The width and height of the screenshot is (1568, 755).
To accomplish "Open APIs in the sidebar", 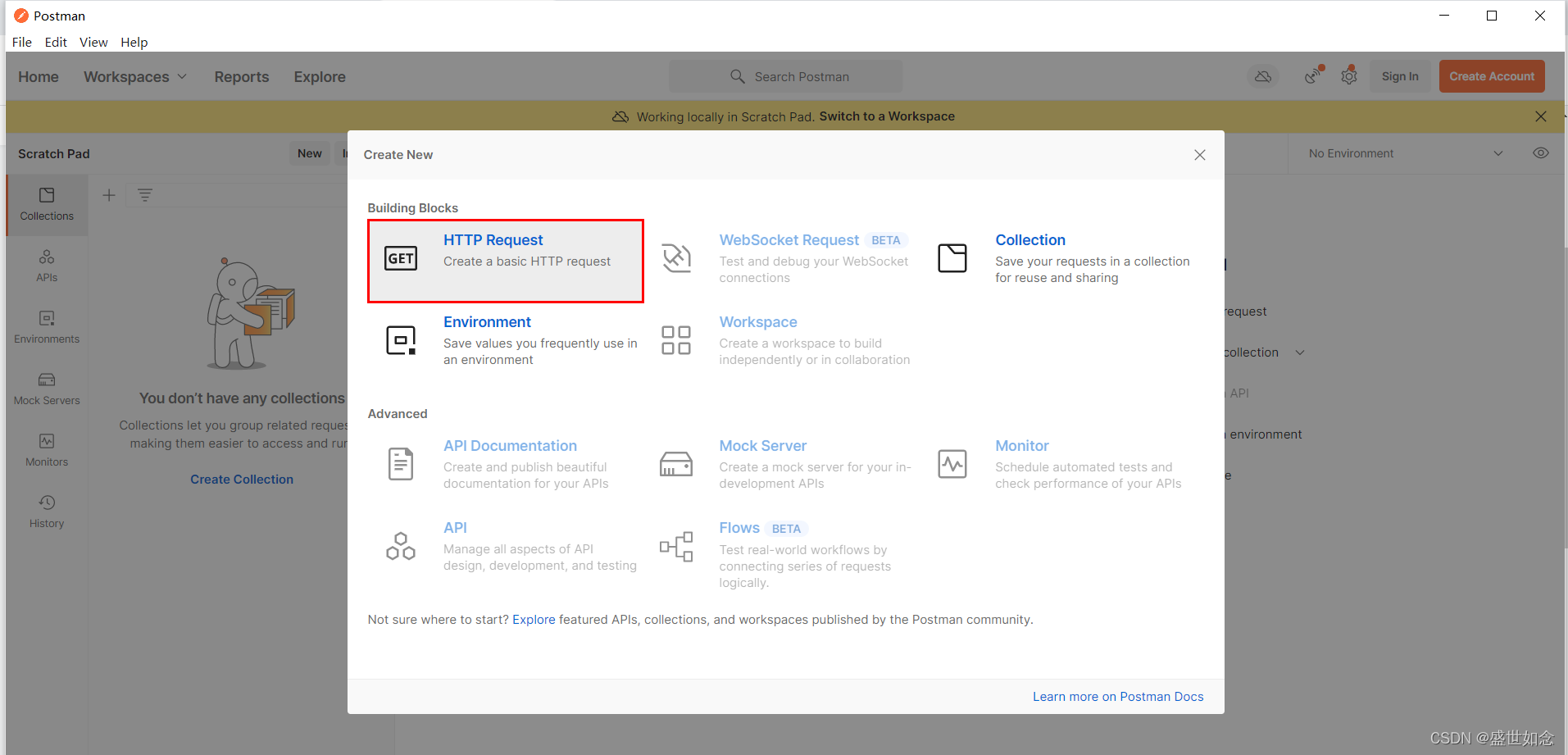I will coord(47,266).
